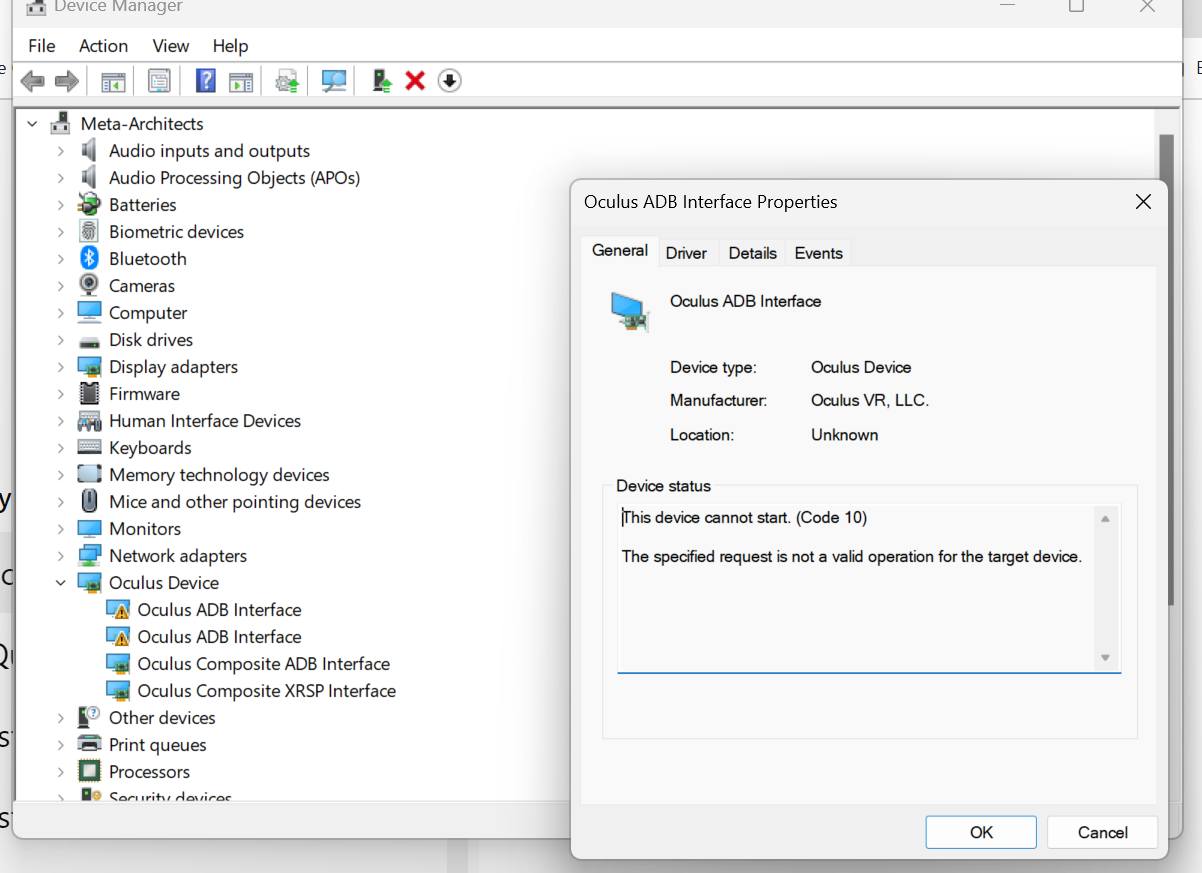Click the Cameras category icon

[x=90, y=285]
